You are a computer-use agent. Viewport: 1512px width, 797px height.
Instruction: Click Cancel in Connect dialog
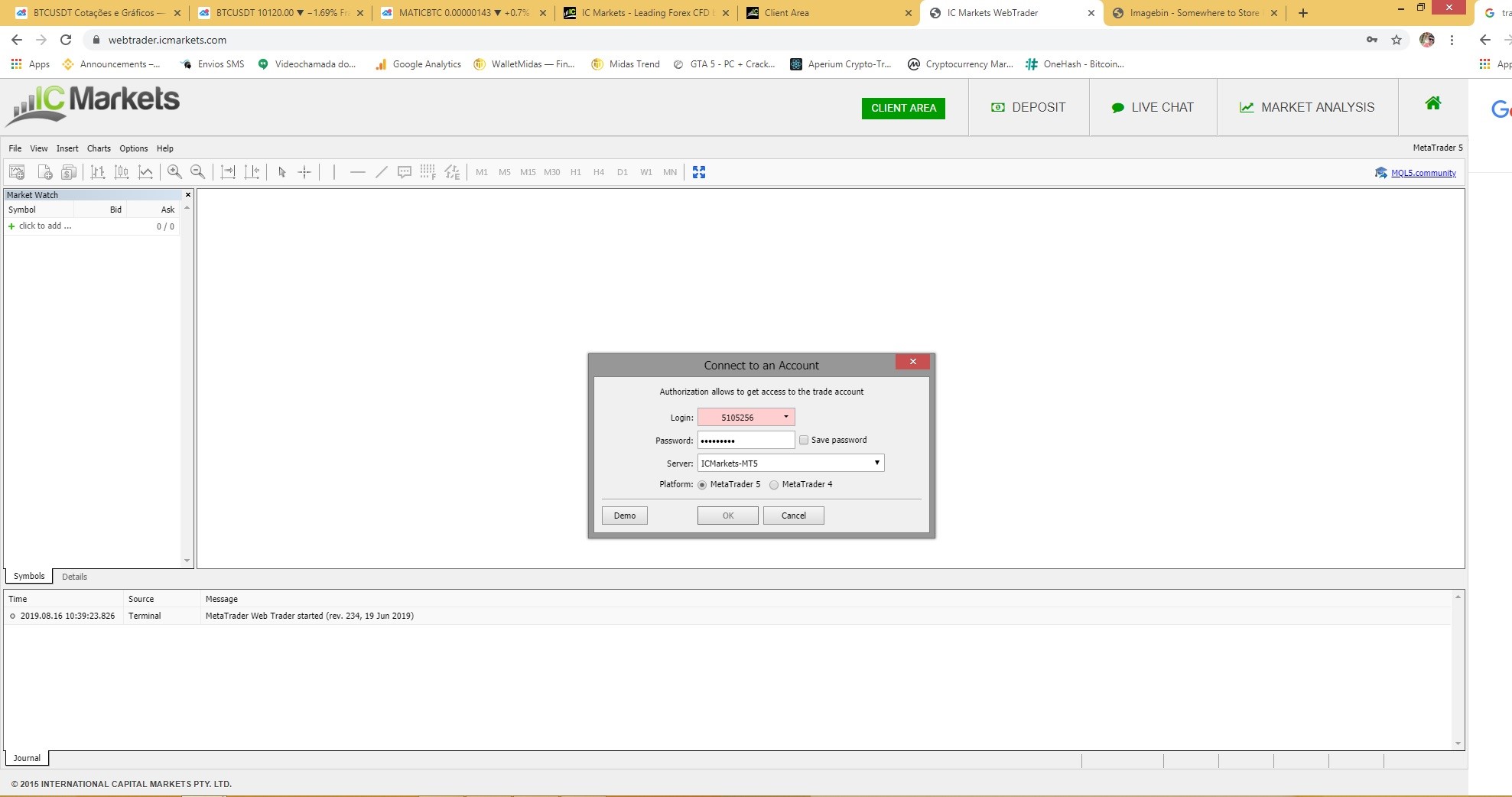pyautogui.click(x=794, y=516)
